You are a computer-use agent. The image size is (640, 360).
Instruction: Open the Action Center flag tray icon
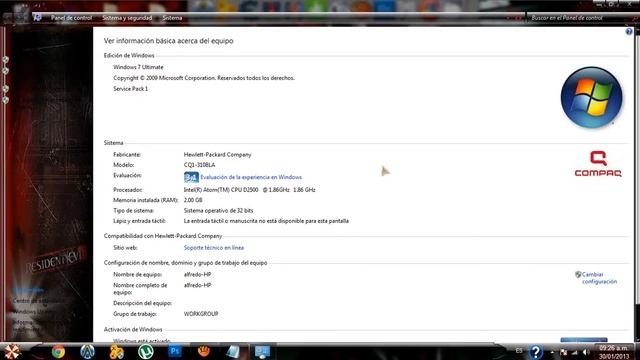pos(564,352)
